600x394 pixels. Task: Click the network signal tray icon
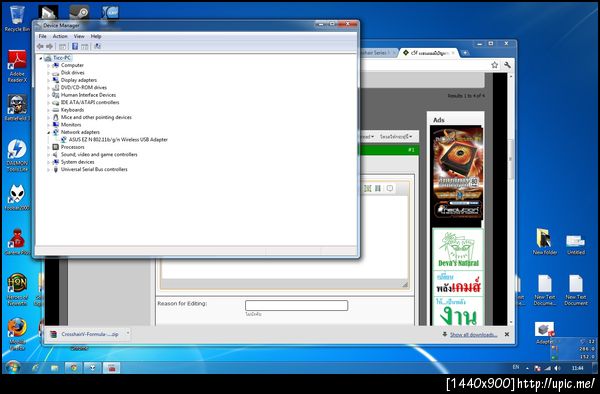point(548,368)
